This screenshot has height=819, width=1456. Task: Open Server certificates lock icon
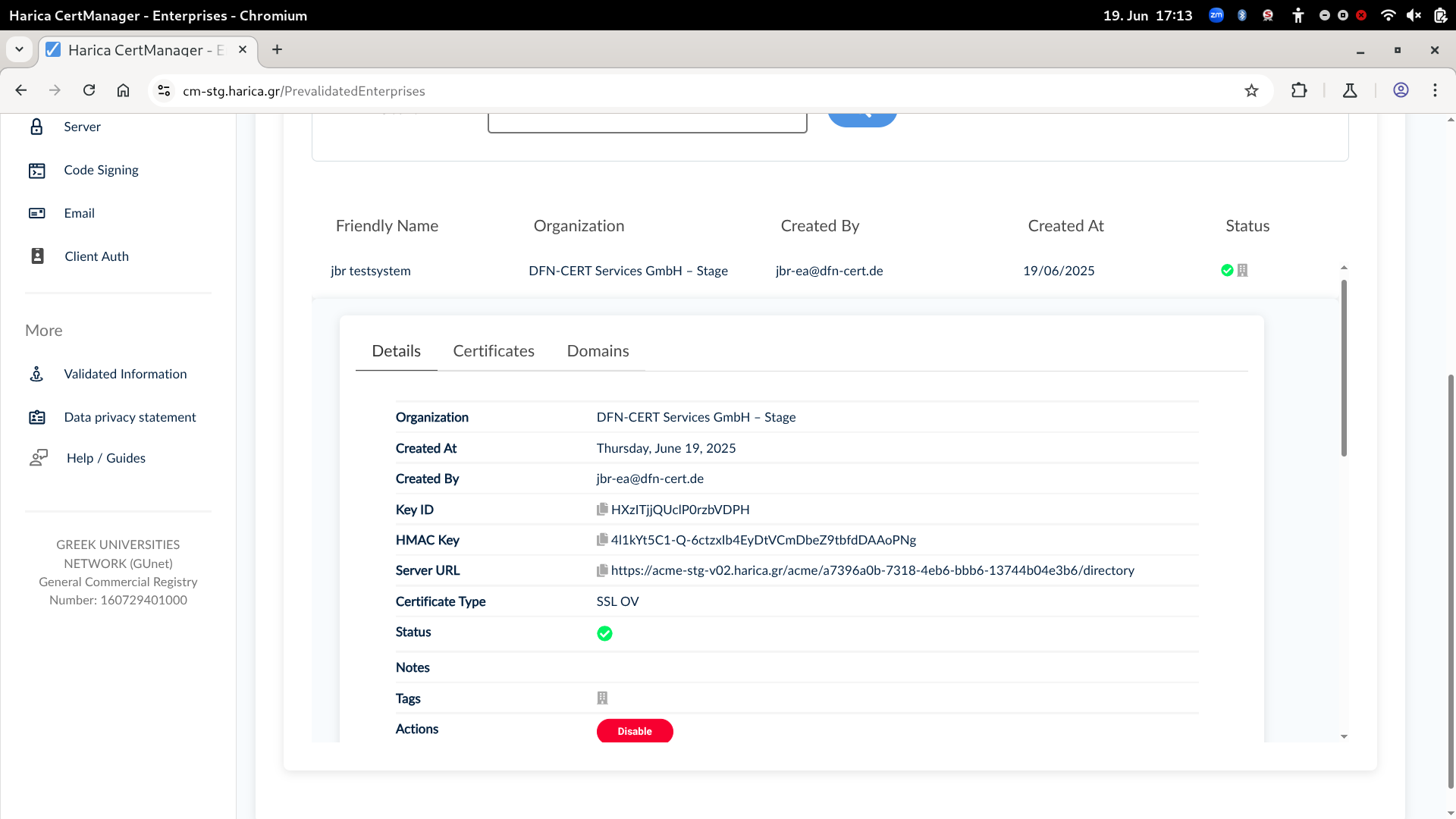coord(36,127)
